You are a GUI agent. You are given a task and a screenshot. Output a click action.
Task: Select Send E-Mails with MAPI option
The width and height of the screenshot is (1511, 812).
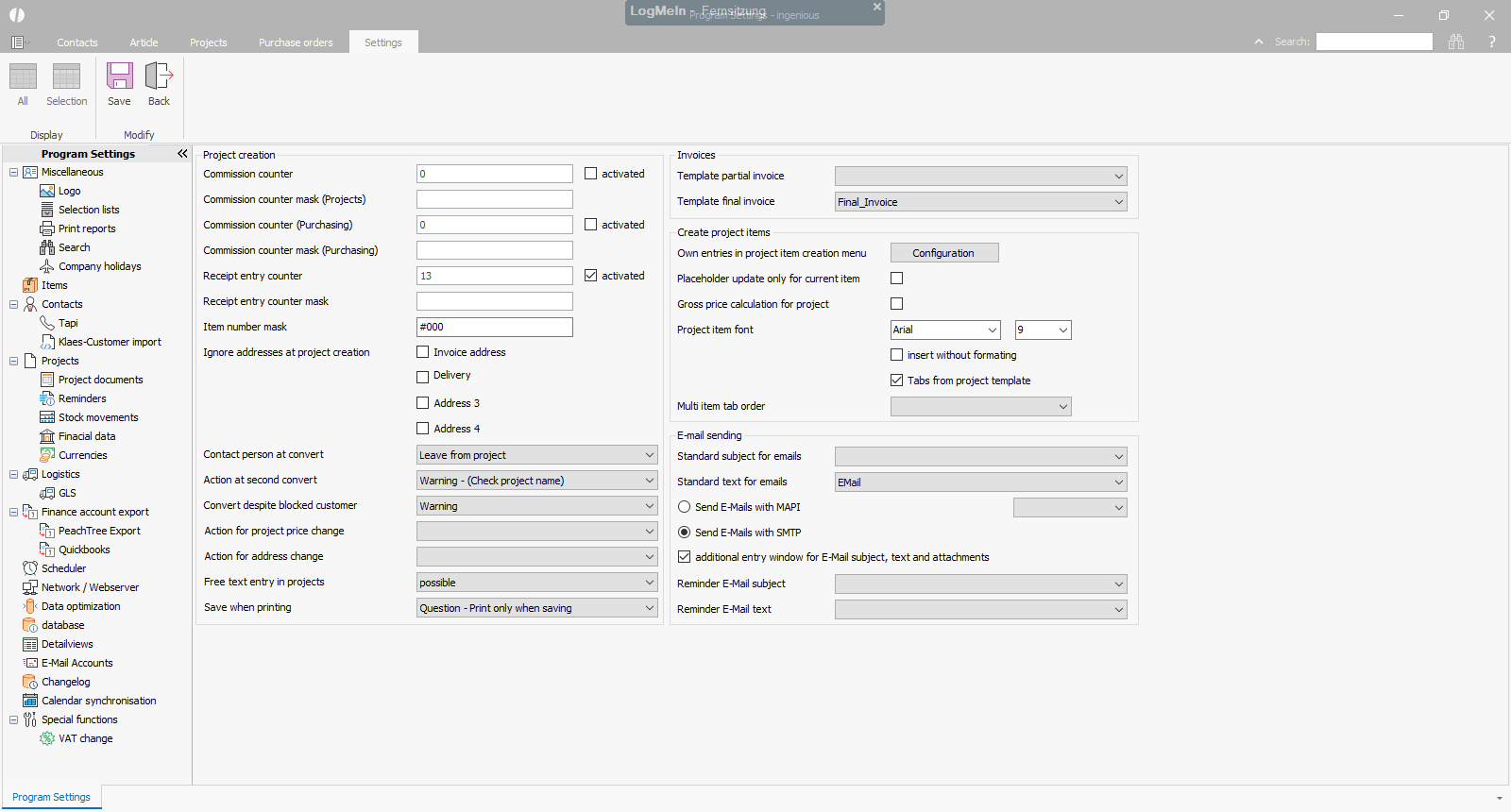click(685, 507)
